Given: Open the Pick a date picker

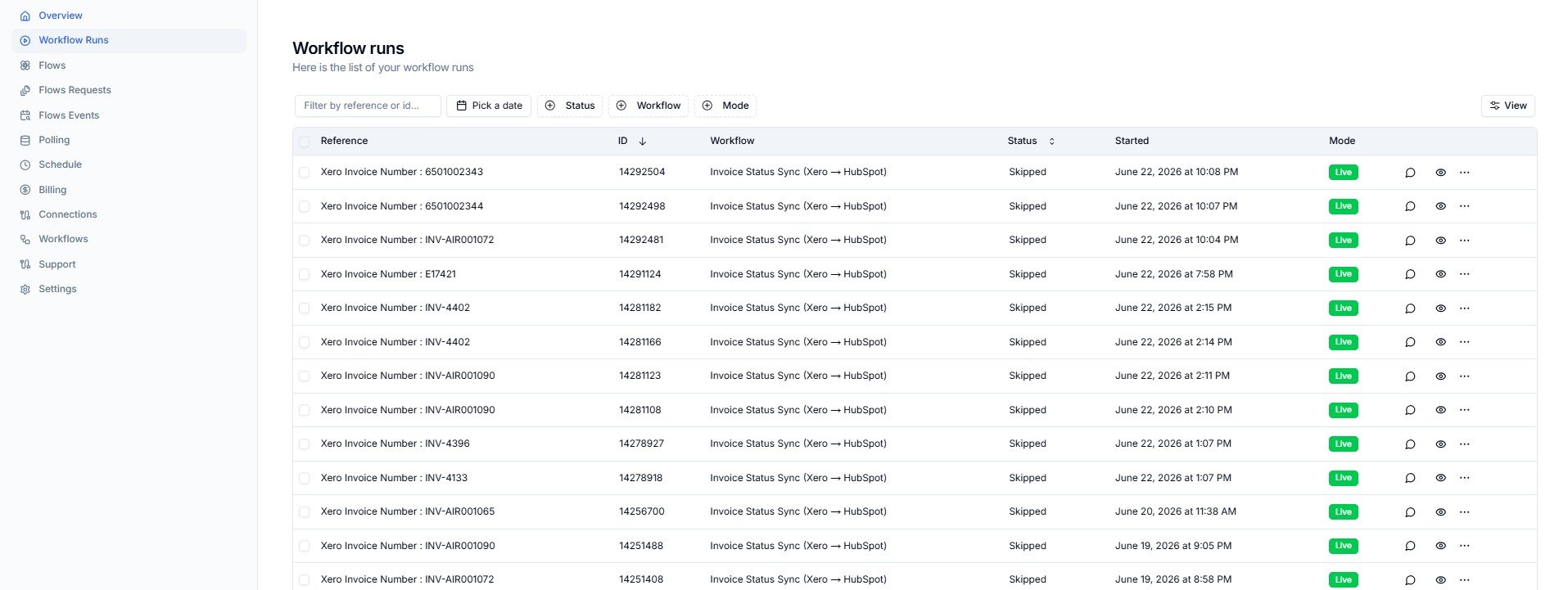Looking at the screenshot, I should pos(489,106).
